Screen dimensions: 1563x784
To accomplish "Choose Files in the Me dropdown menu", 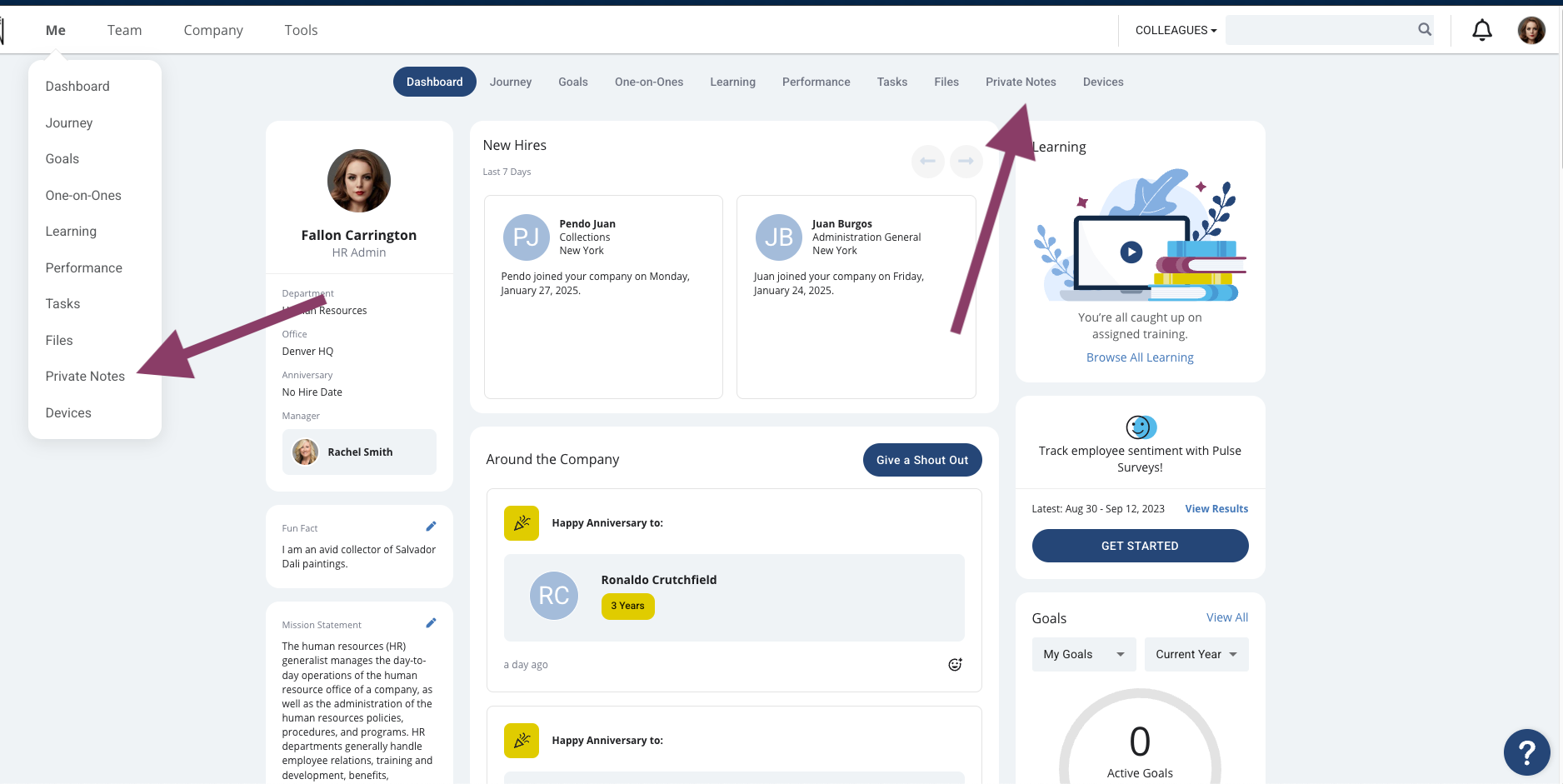I will [x=59, y=341].
